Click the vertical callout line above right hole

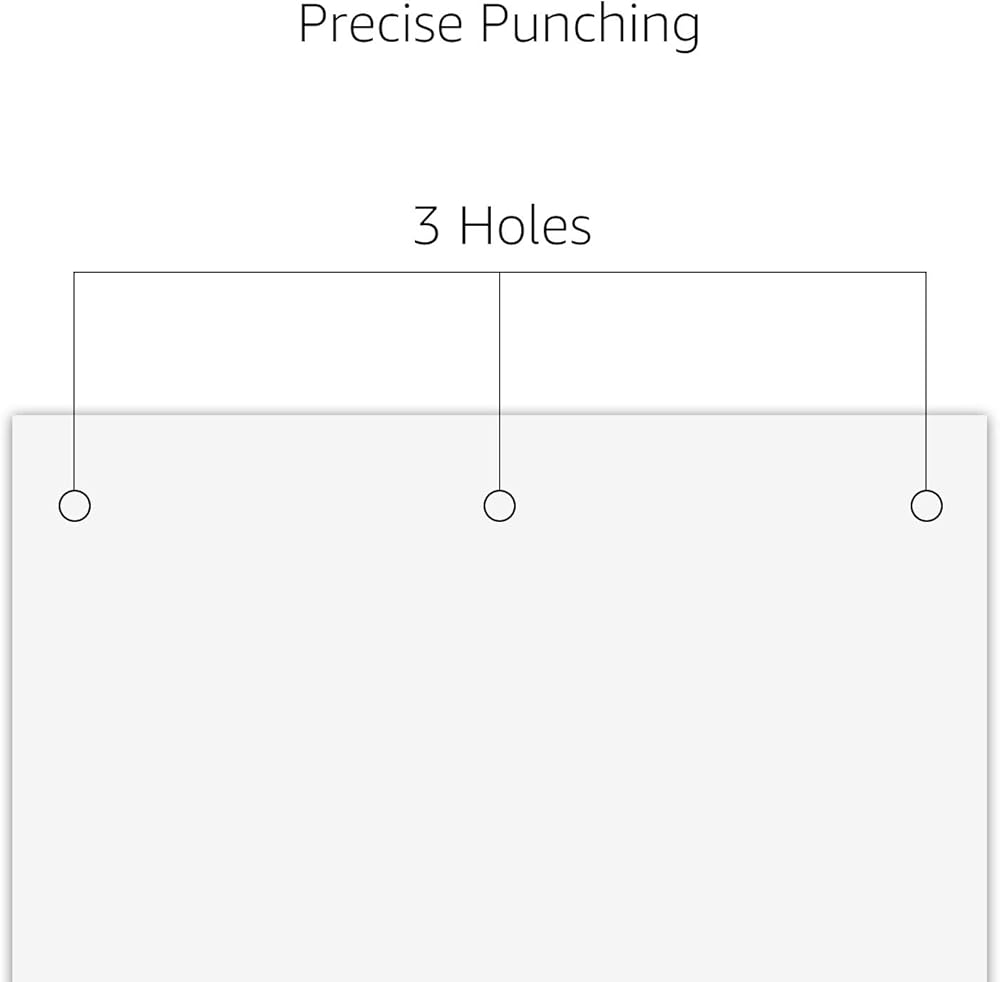tap(926, 380)
